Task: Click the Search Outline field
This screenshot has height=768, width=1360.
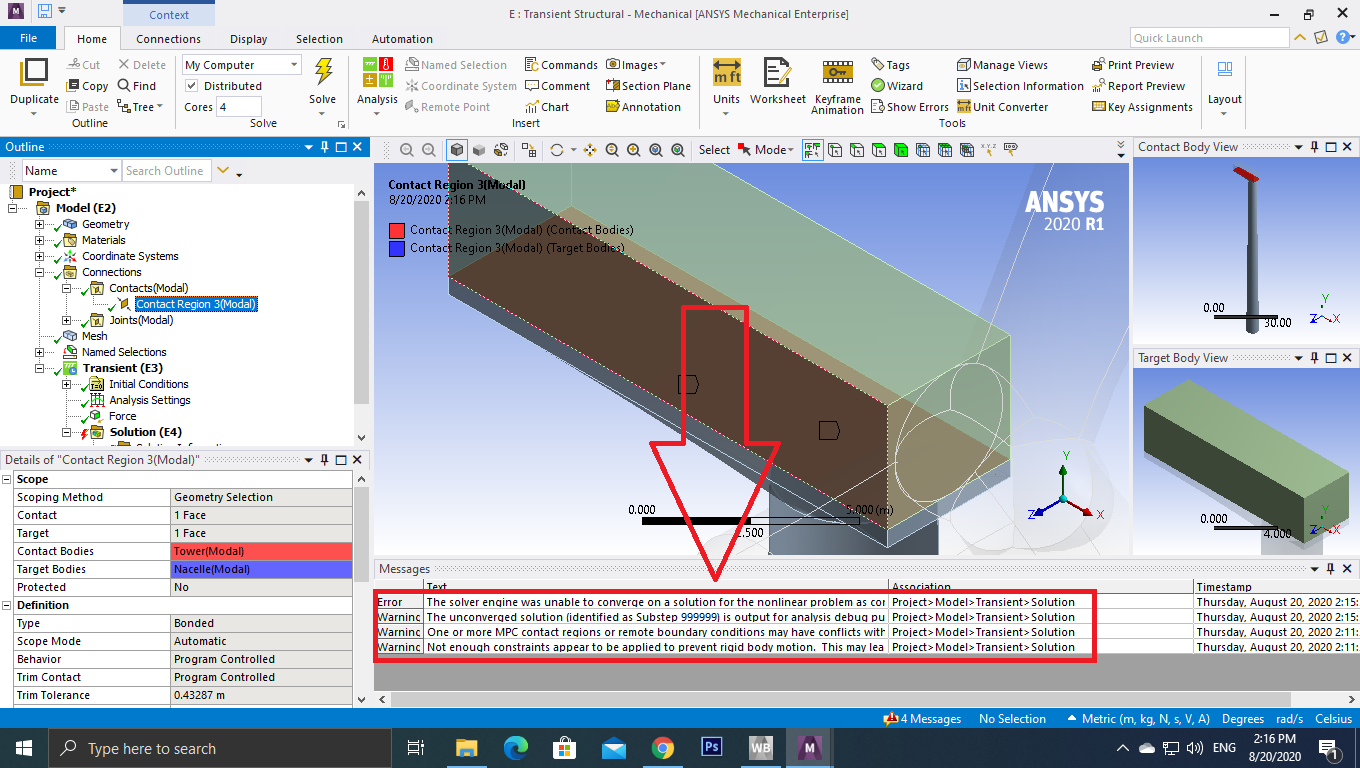Action: click(x=166, y=171)
